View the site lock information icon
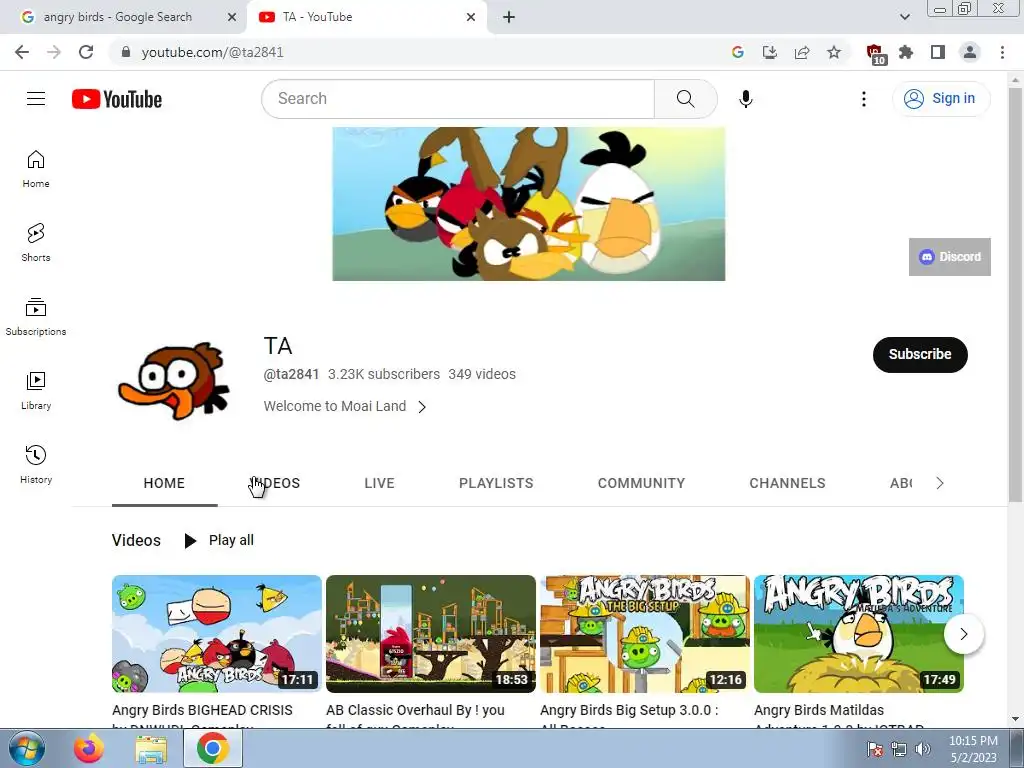The image size is (1024, 768). click(126, 52)
